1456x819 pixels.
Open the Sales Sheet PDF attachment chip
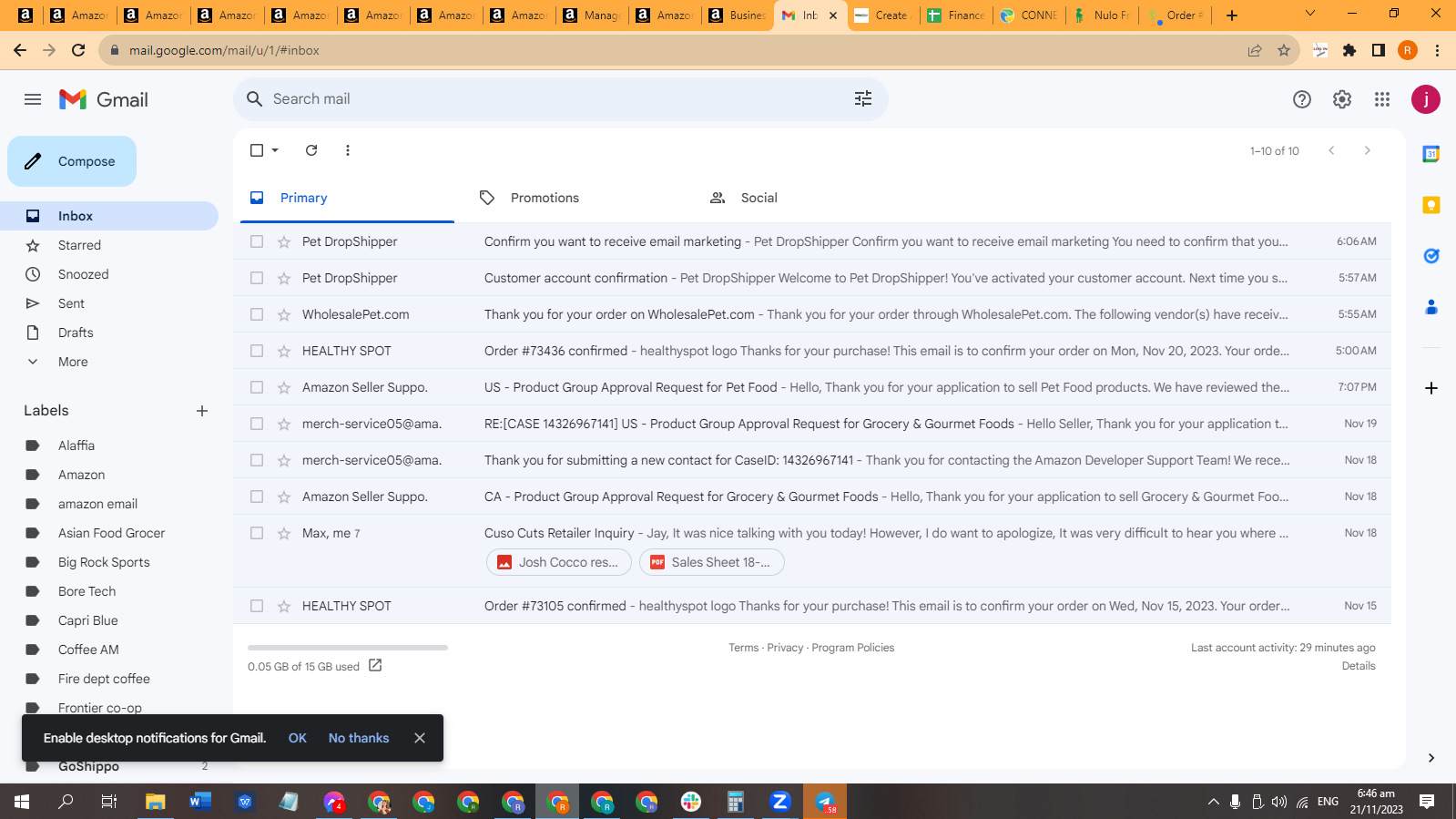click(712, 562)
